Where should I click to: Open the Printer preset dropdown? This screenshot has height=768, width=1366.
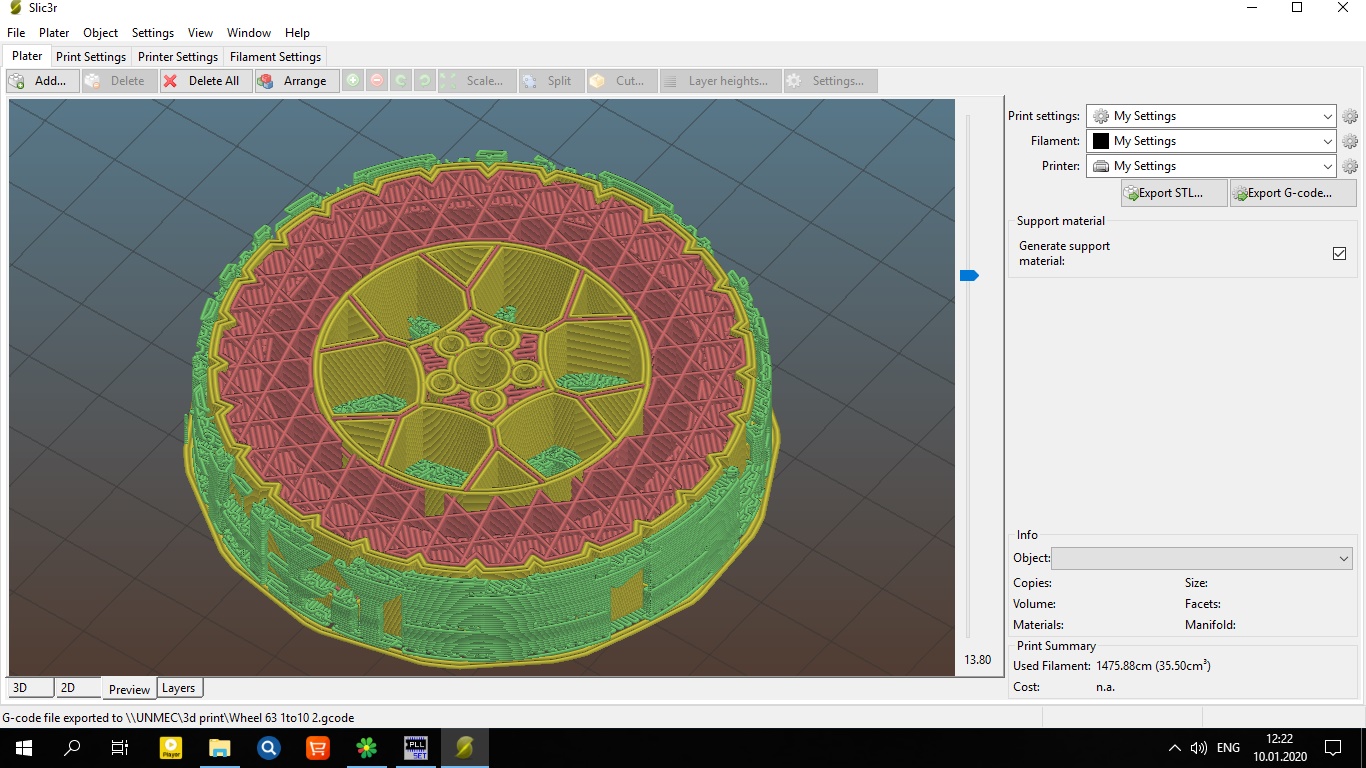1211,166
